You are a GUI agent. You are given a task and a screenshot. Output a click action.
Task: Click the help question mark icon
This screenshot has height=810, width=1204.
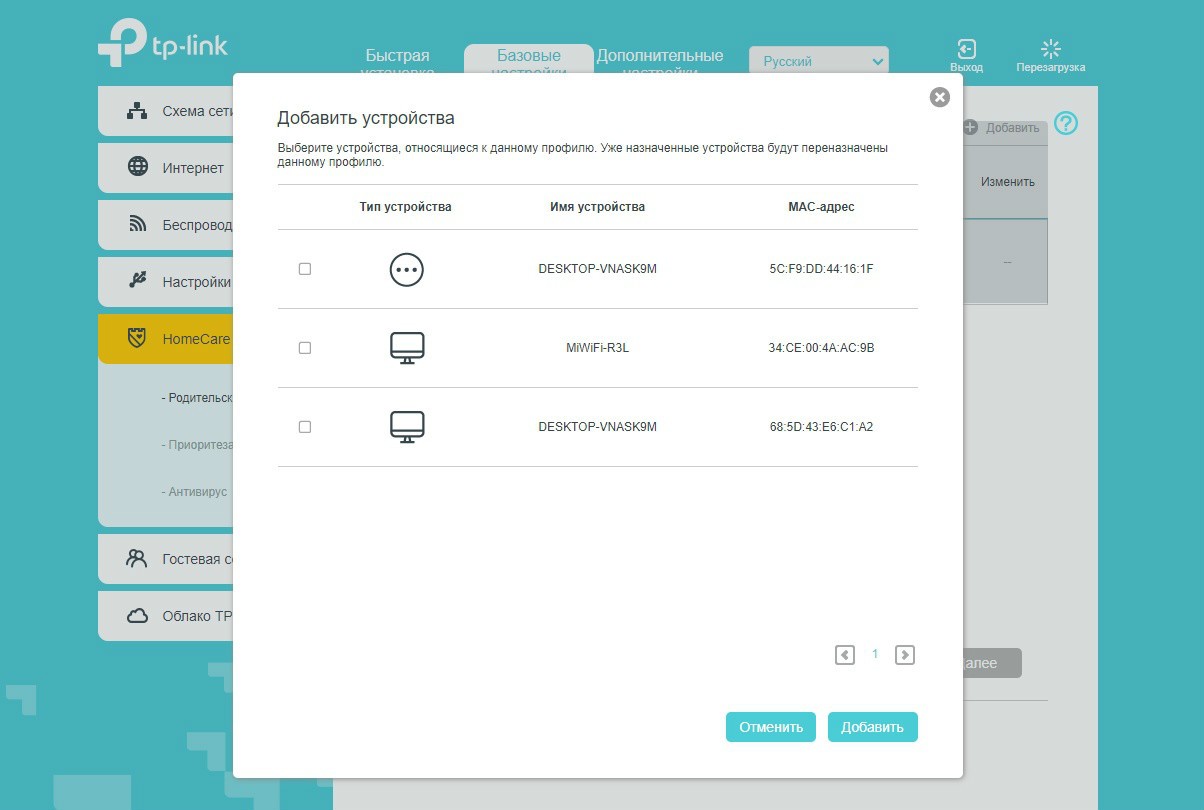[x=1066, y=124]
